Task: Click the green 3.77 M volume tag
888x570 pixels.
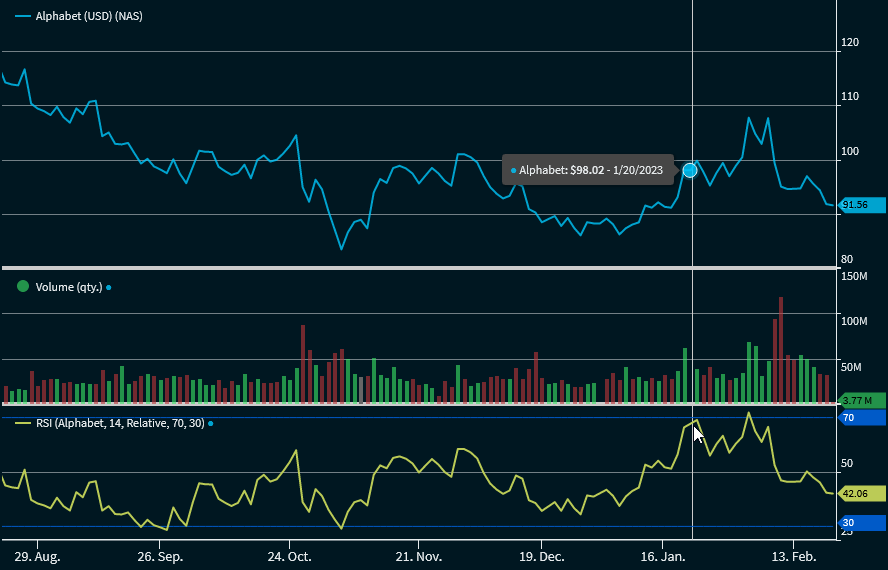Action: click(x=862, y=400)
